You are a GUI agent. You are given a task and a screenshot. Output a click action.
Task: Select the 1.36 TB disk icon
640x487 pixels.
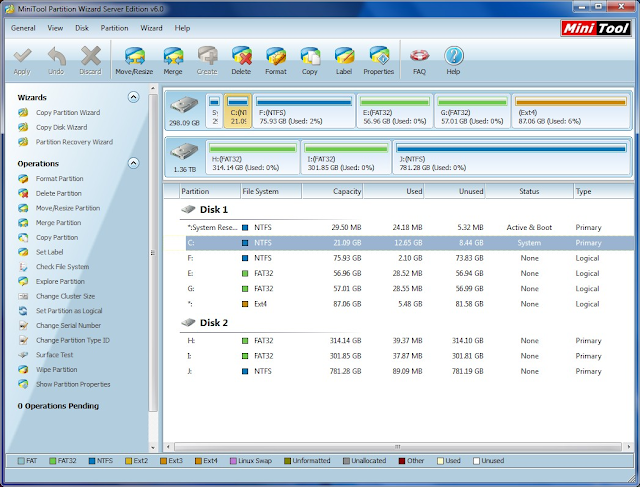point(184,157)
